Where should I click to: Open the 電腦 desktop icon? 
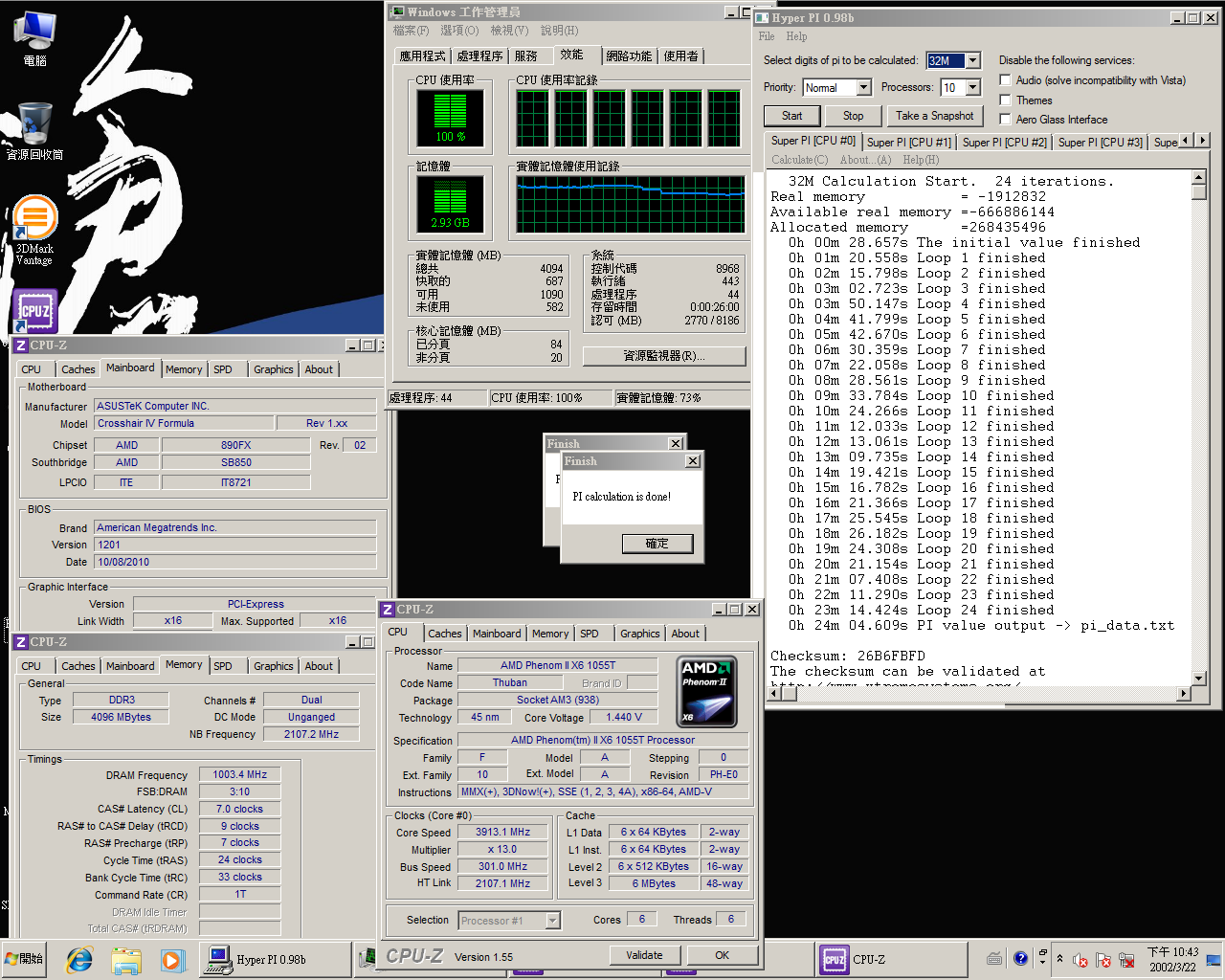[34, 38]
